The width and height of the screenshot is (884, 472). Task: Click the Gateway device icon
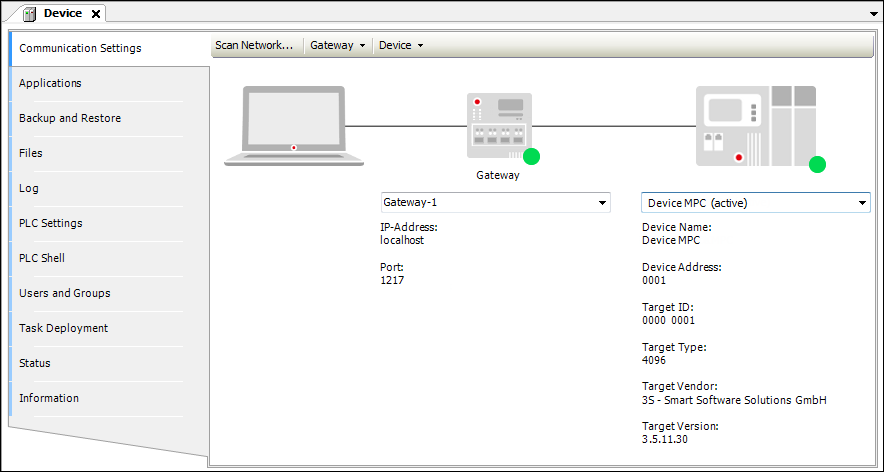tap(498, 125)
